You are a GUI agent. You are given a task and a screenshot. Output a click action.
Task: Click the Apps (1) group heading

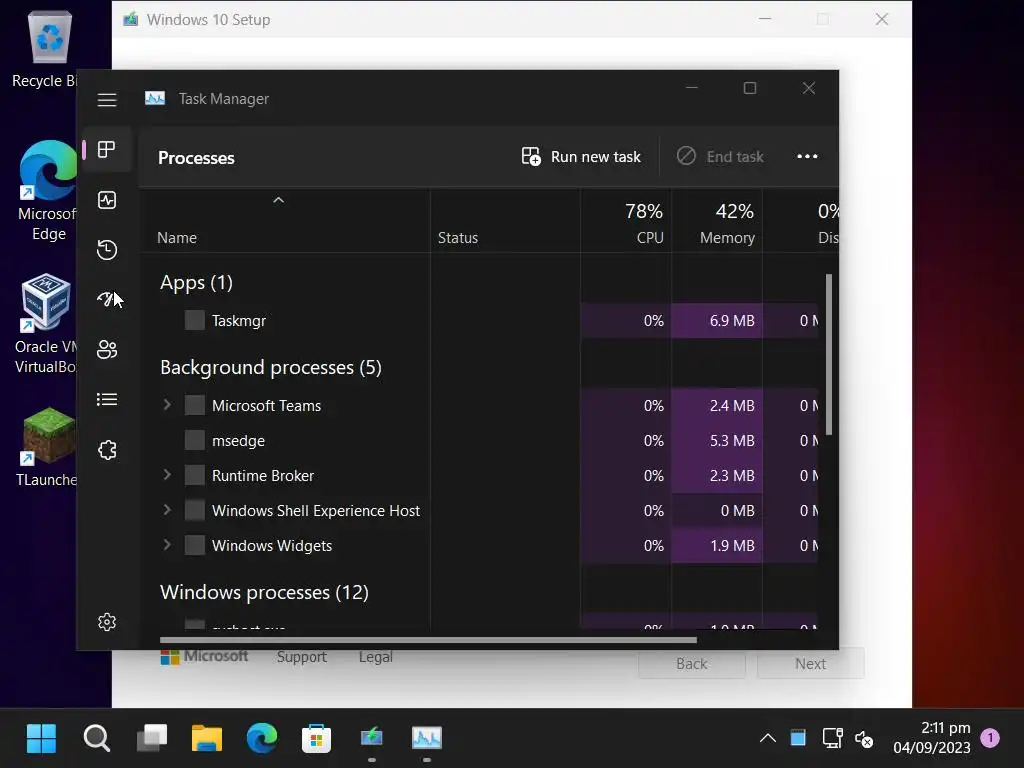tap(197, 283)
